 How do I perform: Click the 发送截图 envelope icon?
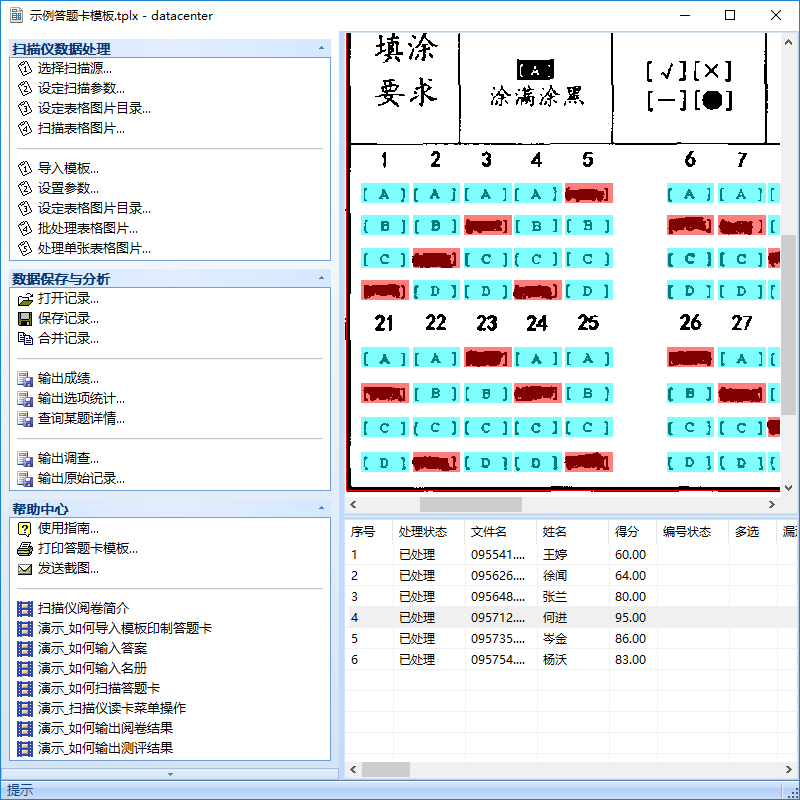click(x=24, y=569)
